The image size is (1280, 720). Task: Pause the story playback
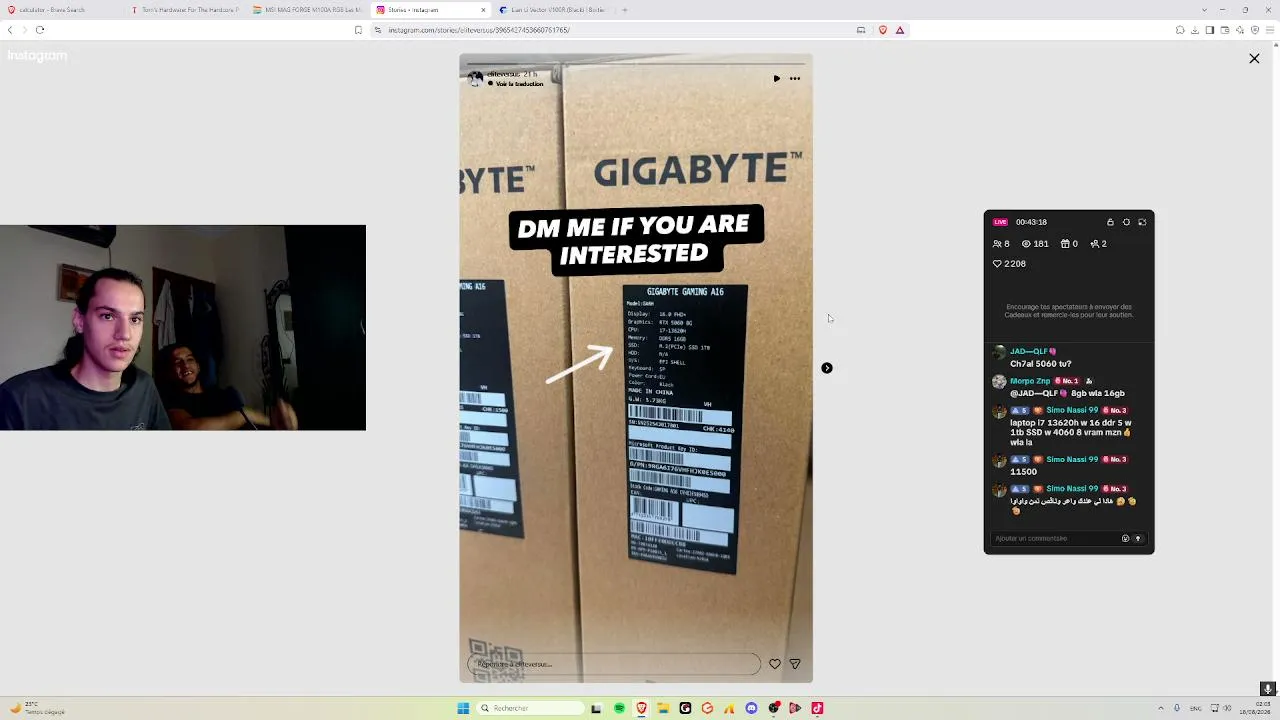[x=776, y=79]
